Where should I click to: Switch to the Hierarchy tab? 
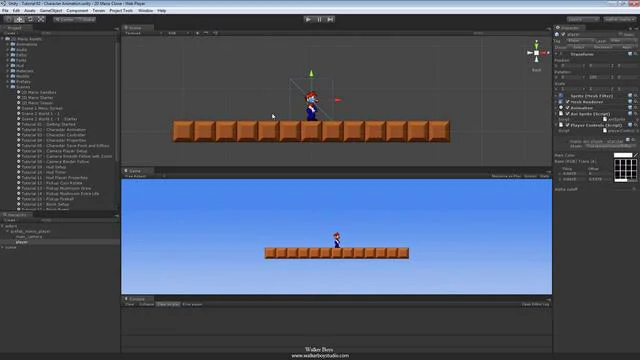pos(16,215)
